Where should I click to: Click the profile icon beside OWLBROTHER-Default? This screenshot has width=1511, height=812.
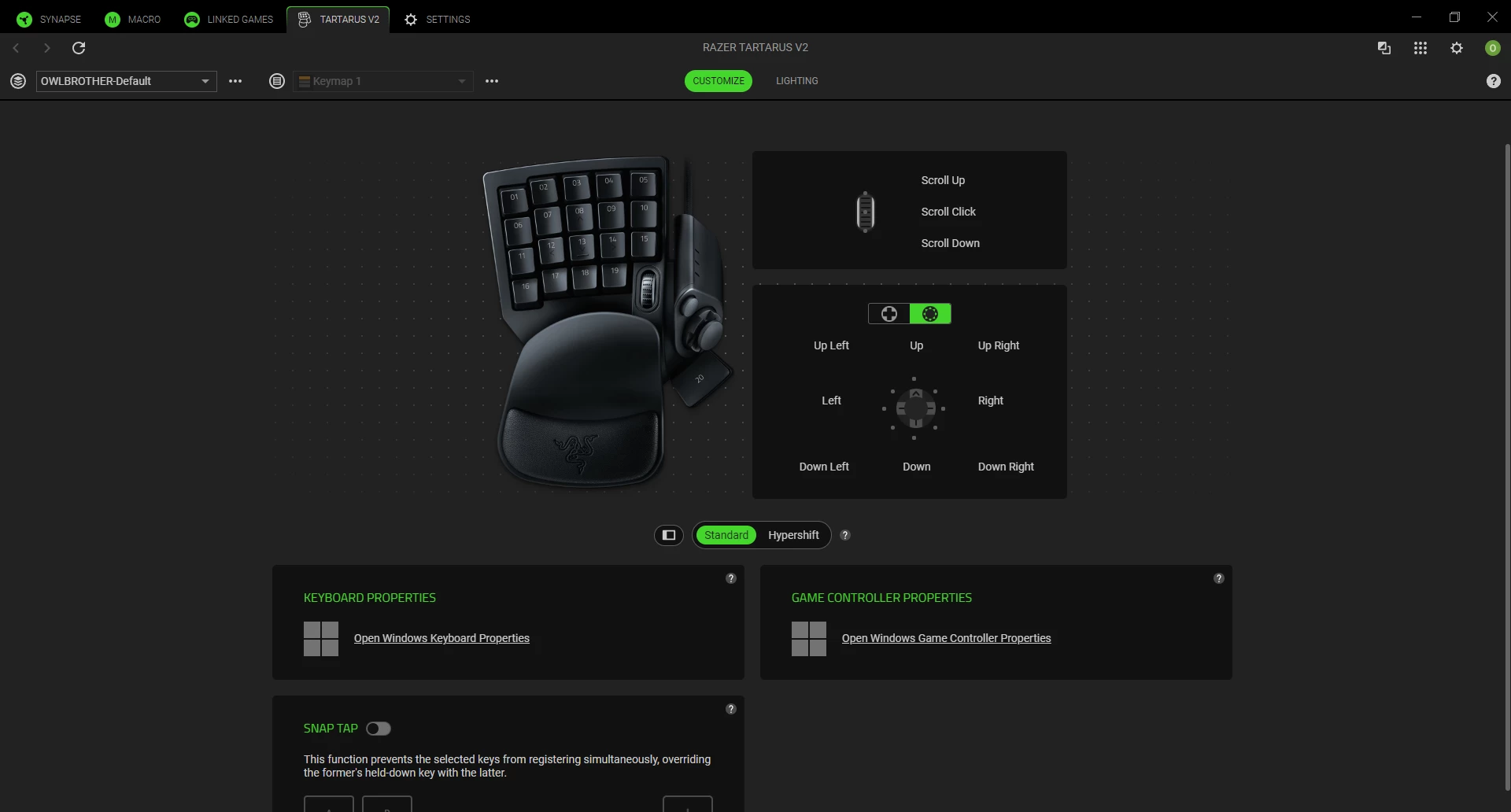[18, 81]
